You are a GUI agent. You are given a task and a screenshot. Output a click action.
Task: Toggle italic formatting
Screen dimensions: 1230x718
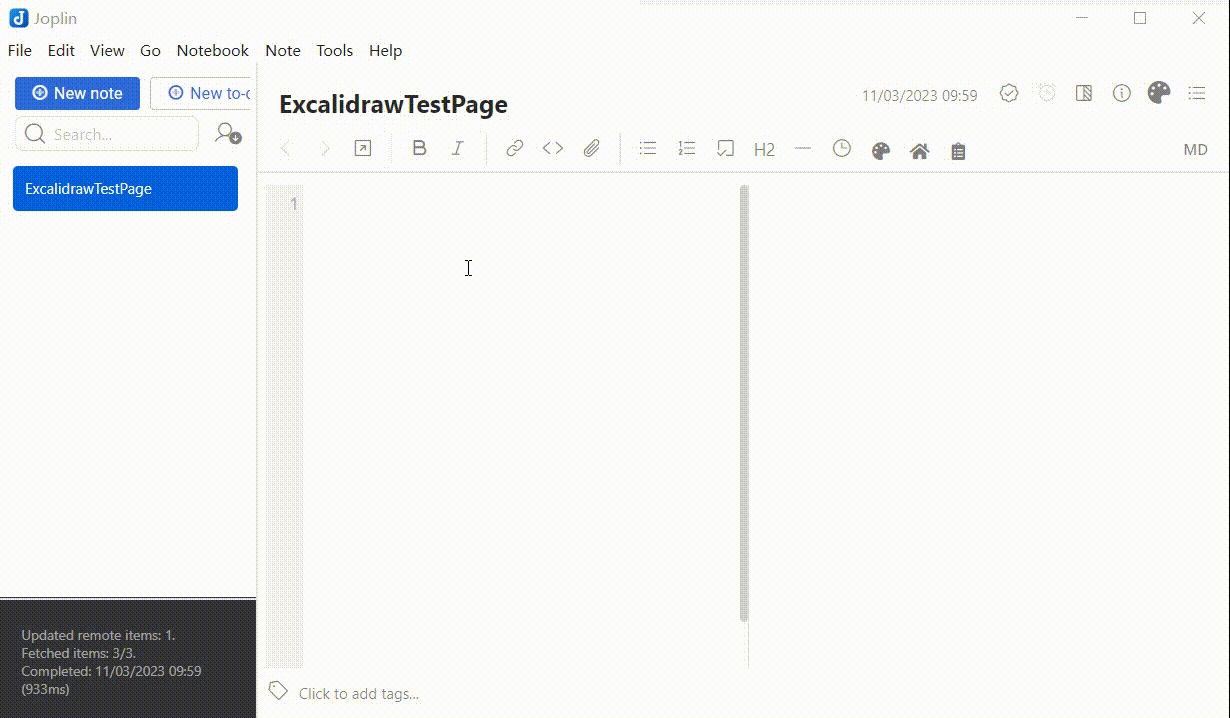coord(457,147)
